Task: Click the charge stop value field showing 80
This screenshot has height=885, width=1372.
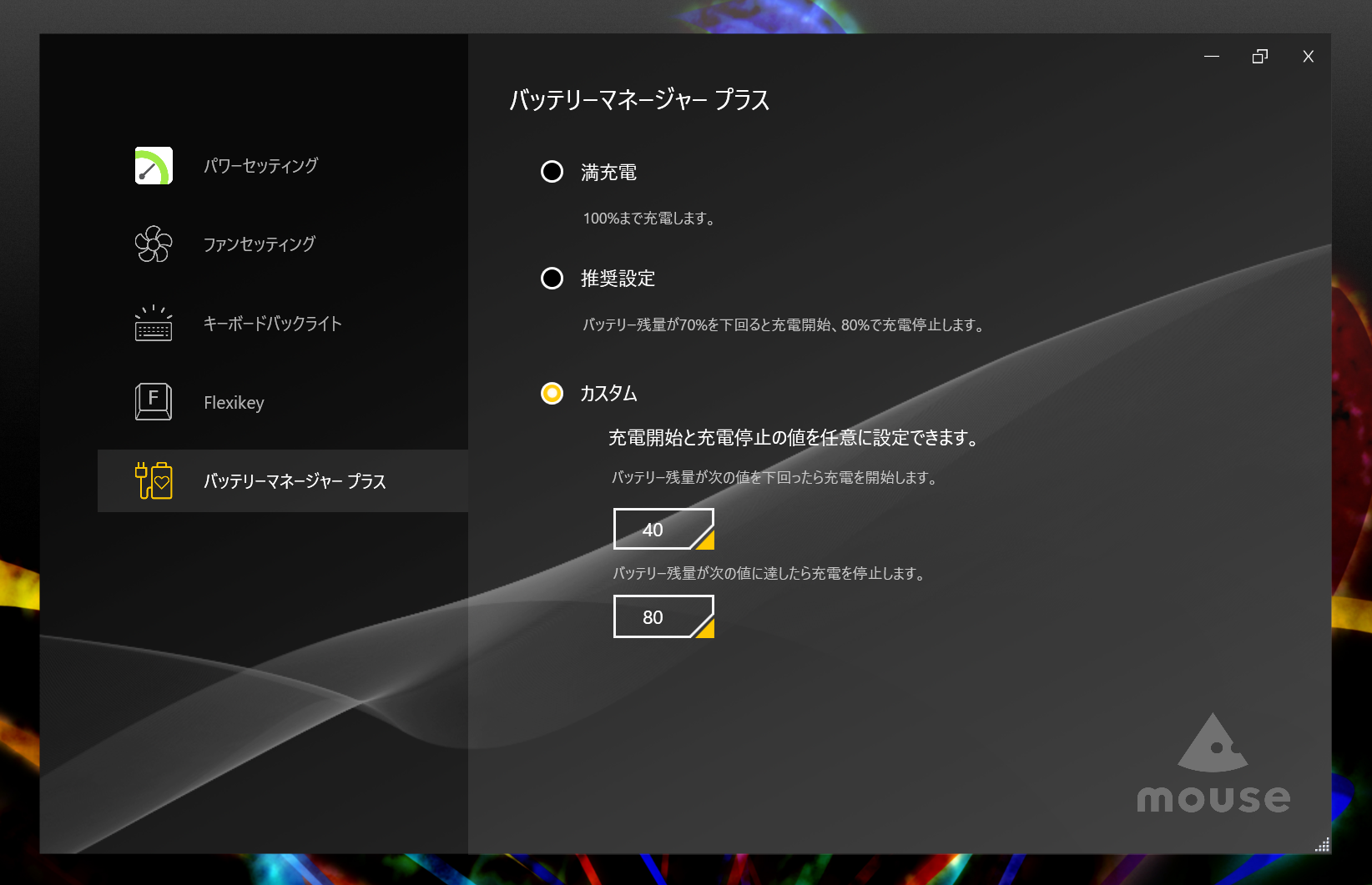Action: point(663,616)
